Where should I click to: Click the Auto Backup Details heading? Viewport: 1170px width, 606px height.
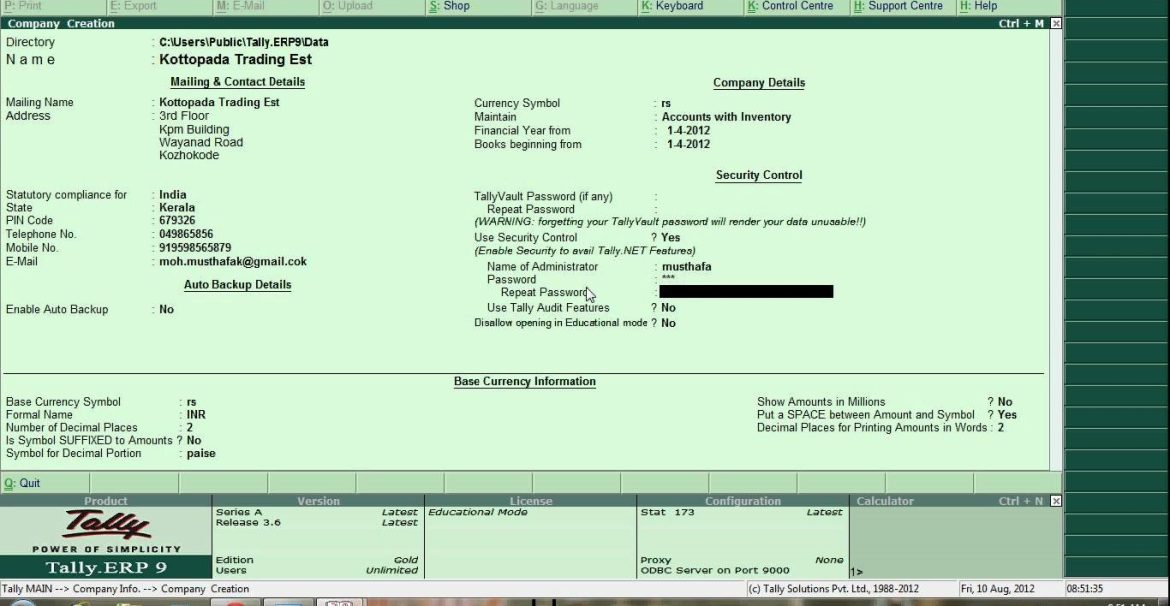237,285
